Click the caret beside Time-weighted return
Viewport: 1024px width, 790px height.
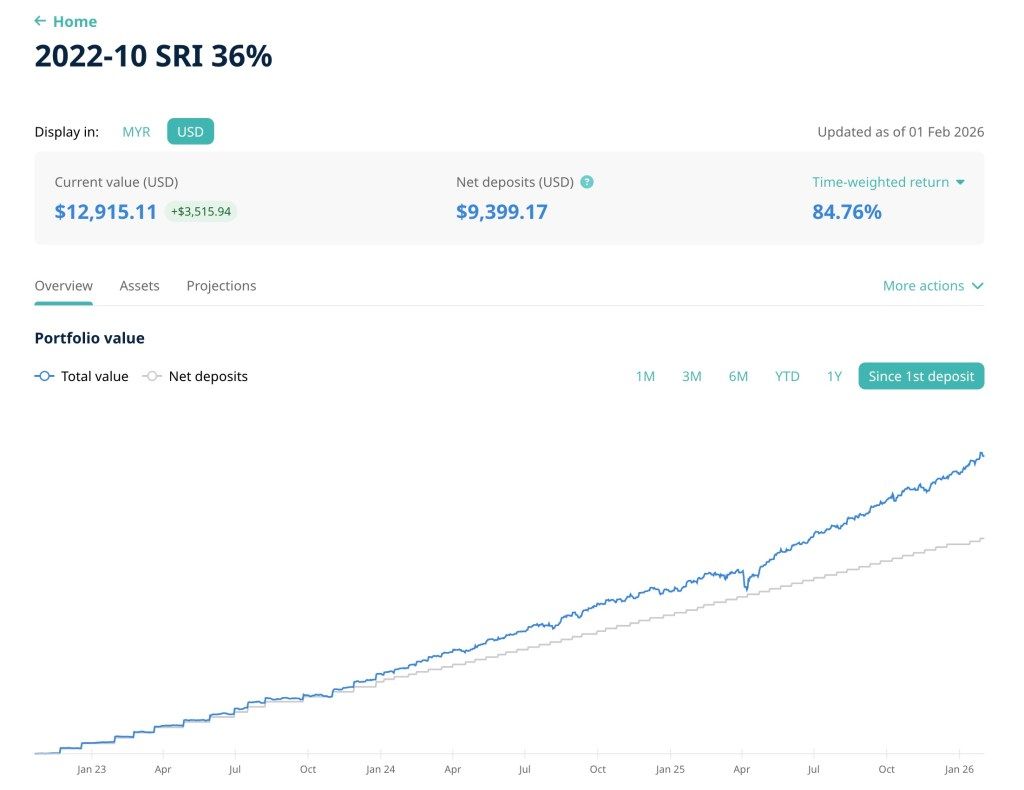pyautogui.click(x=960, y=182)
